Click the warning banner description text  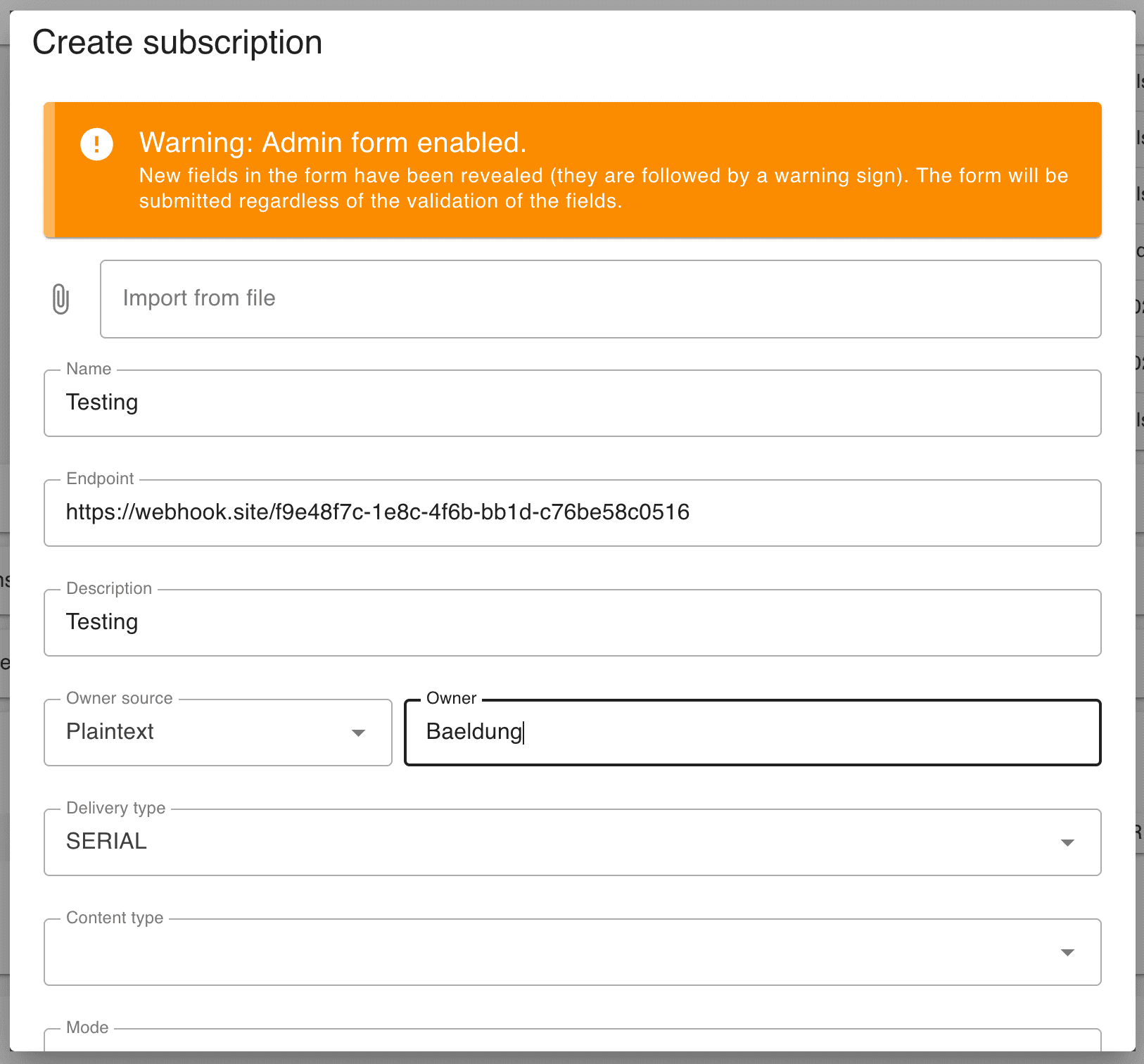[x=603, y=189]
